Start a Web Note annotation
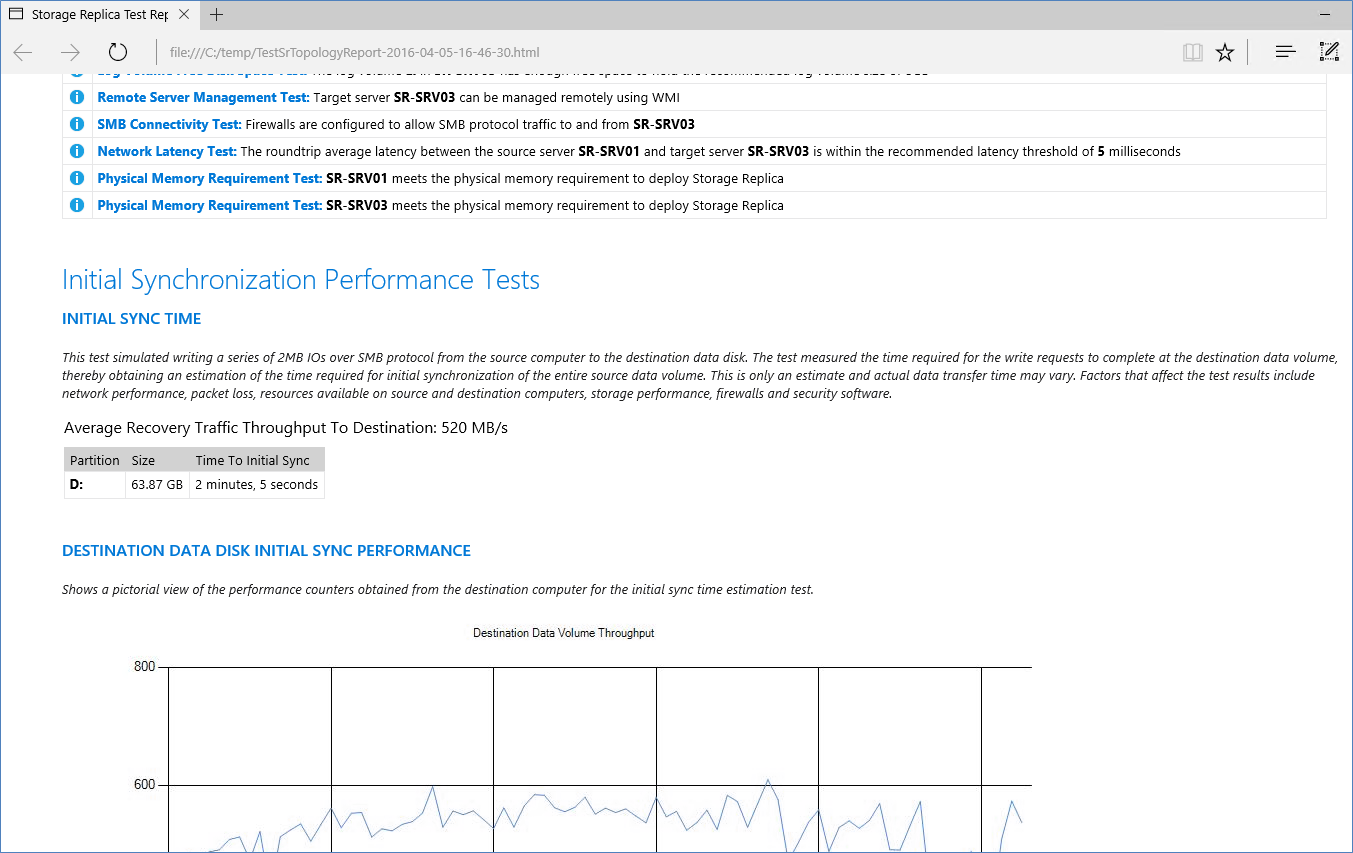 (1329, 51)
